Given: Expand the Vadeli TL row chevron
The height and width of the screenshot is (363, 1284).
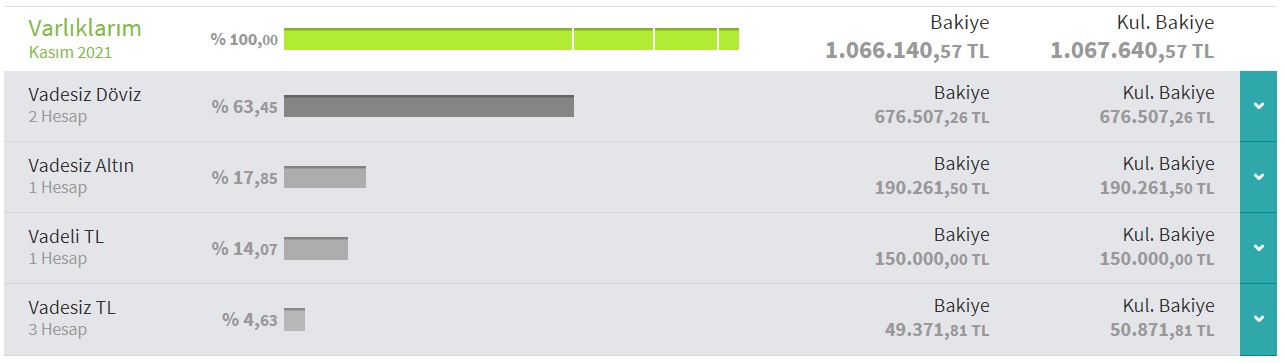Looking at the screenshot, I should (x=1259, y=248).
